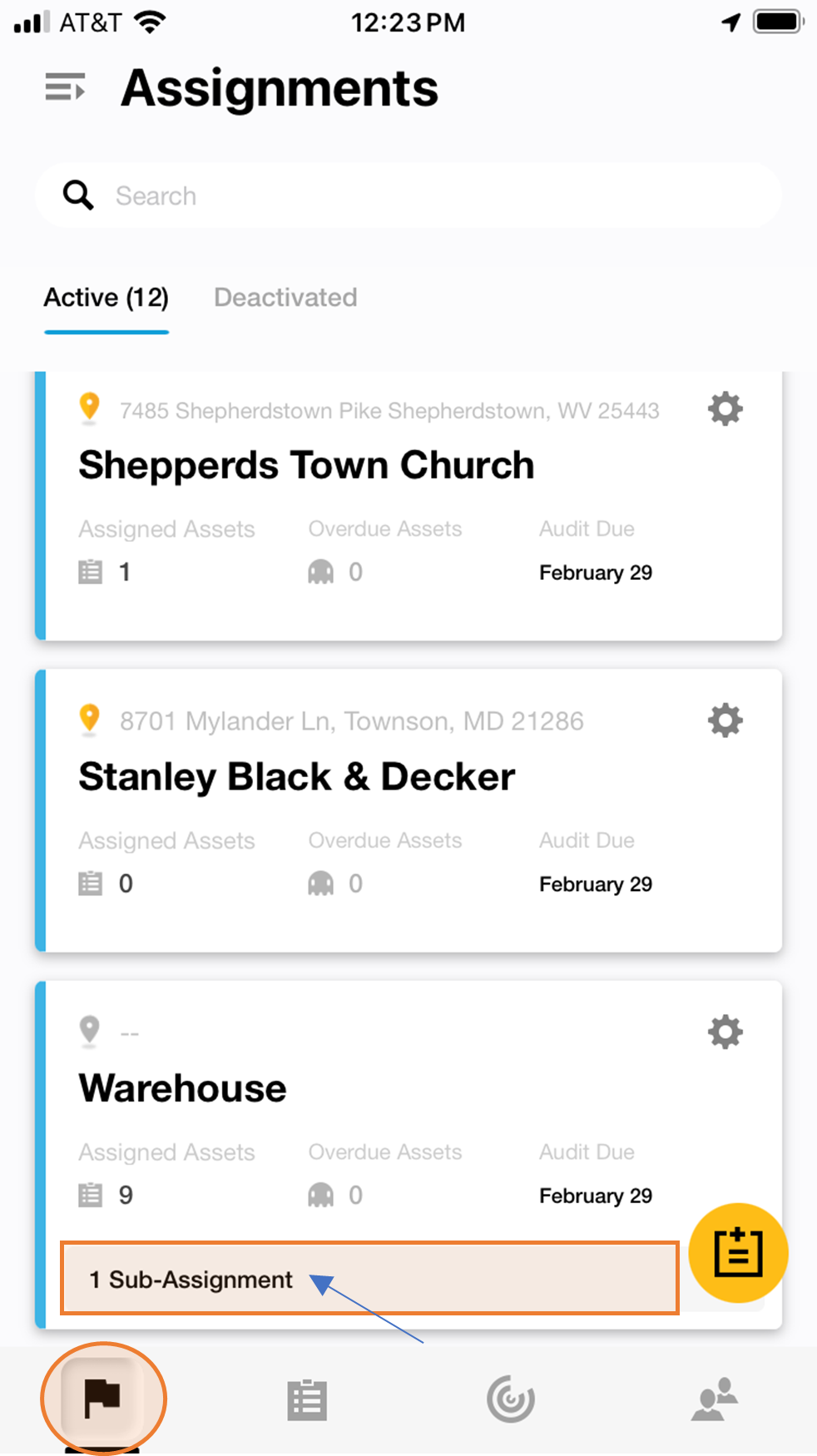
Task: Open the Shepperds Town Church title
Action: point(306,466)
